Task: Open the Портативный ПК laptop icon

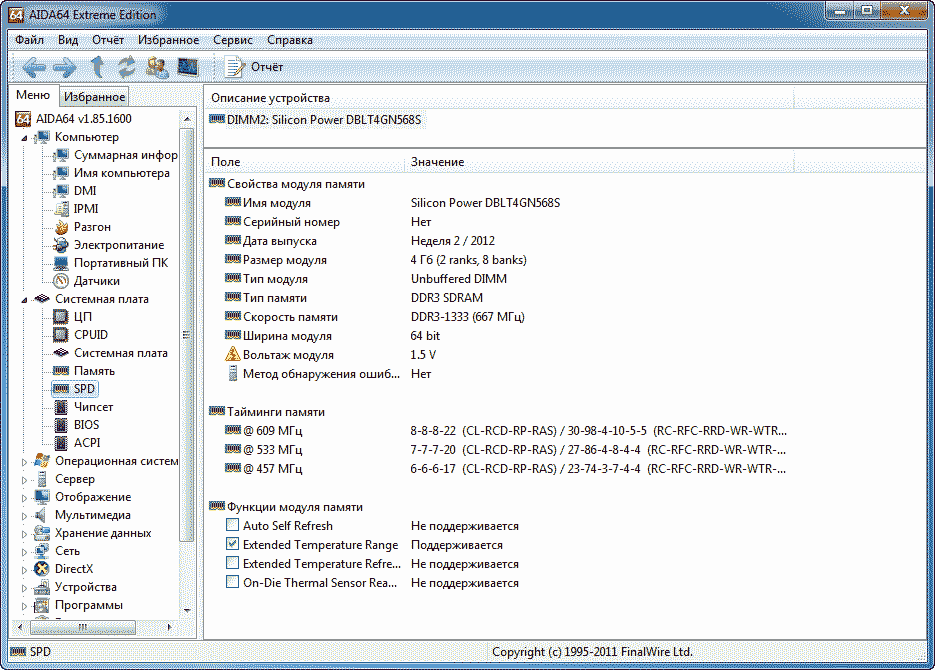Action: point(61,263)
